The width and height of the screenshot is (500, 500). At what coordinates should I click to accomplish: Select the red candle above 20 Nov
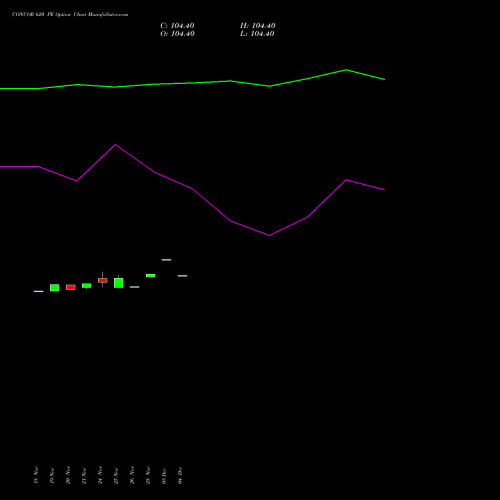coord(71,287)
